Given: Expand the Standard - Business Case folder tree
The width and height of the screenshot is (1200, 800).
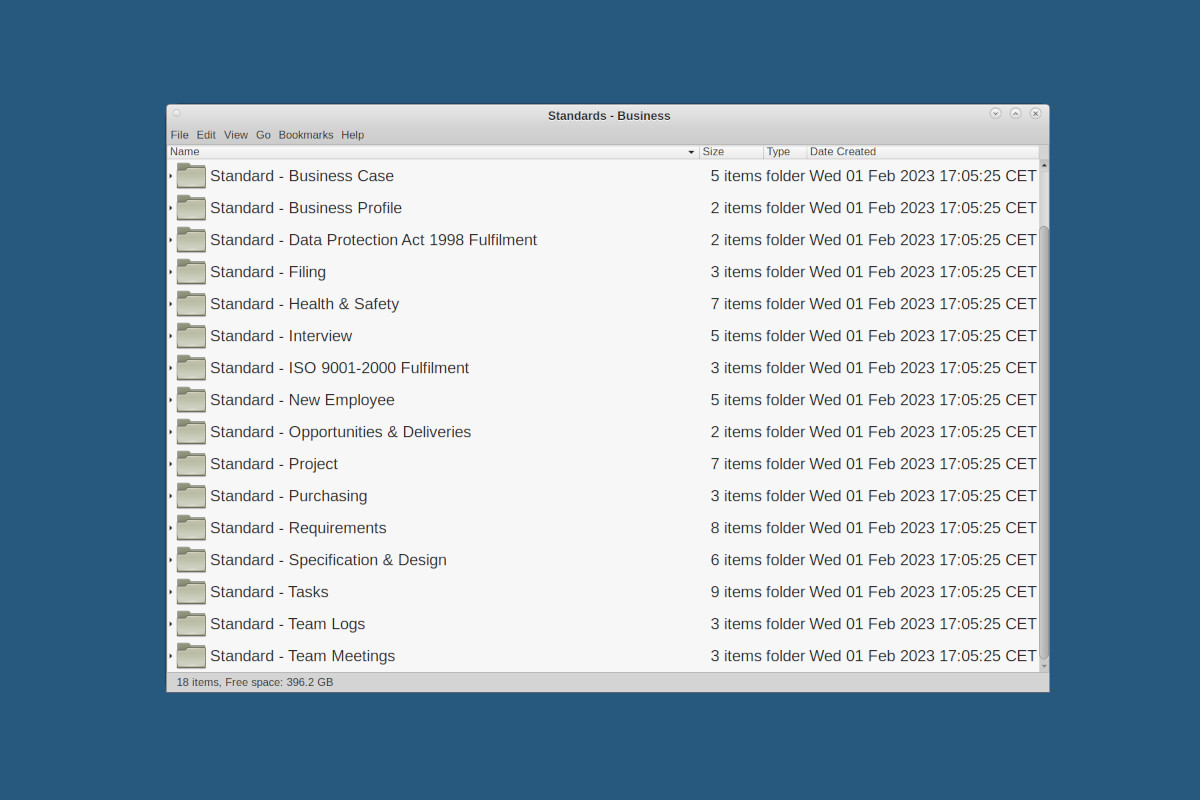Looking at the screenshot, I should 171,176.
